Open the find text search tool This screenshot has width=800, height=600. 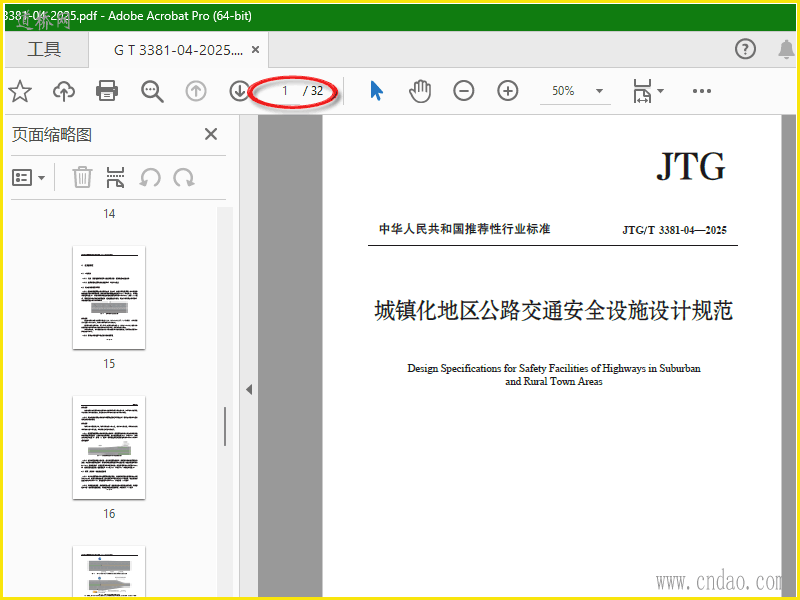[x=152, y=91]
